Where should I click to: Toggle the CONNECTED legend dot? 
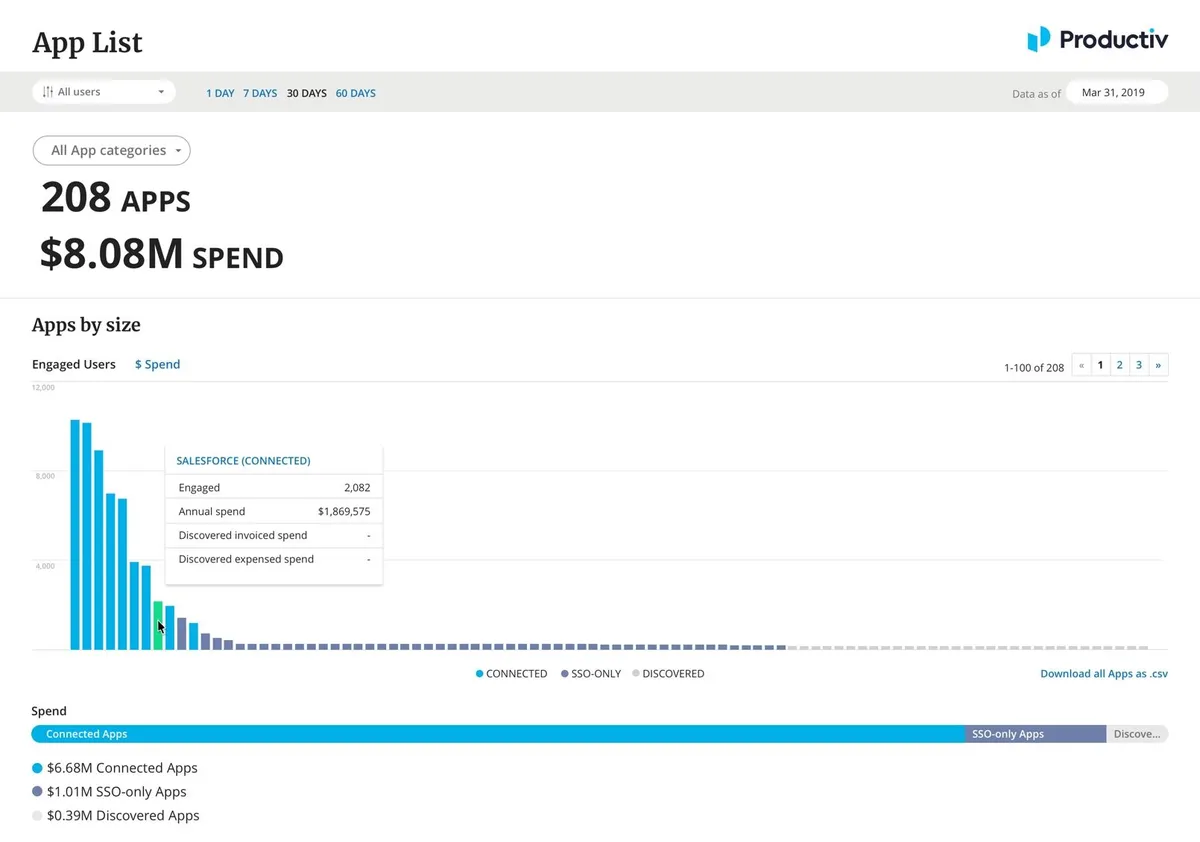[x=480, y=674]
